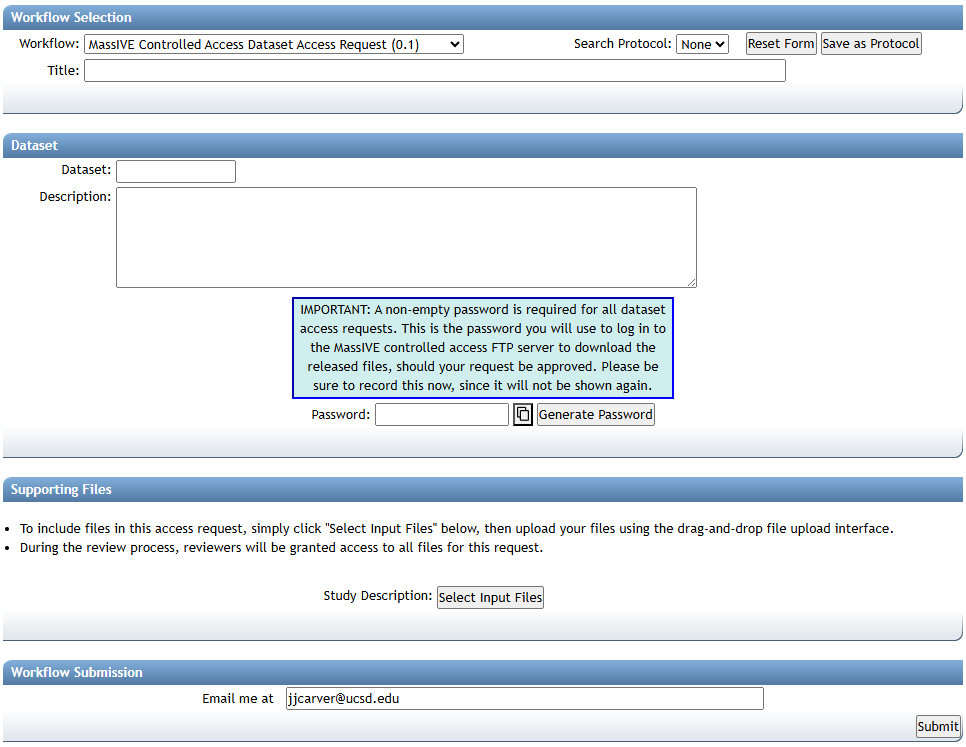
Task: Click the 'To include files' bullet text
Action: click(457, 528)
